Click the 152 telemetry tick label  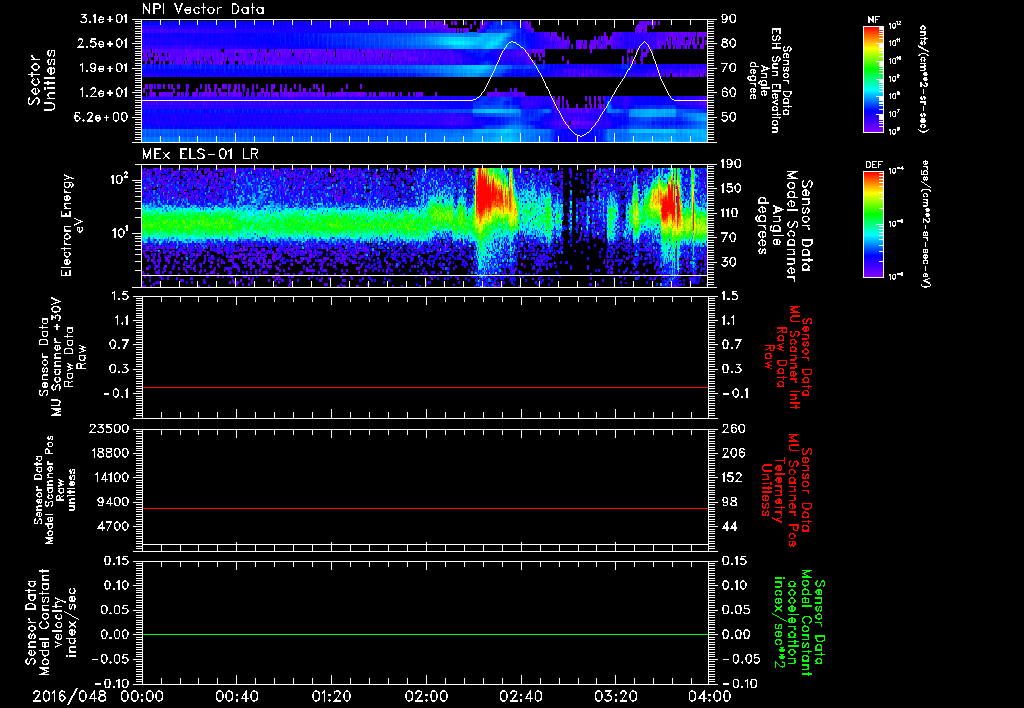(732, 477)
